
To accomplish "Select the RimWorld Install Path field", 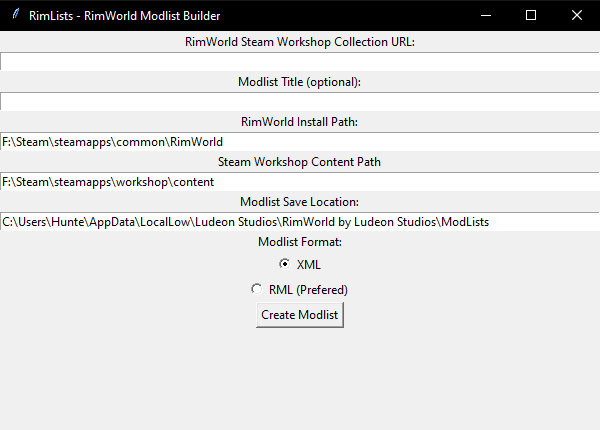I will [300, 141].
